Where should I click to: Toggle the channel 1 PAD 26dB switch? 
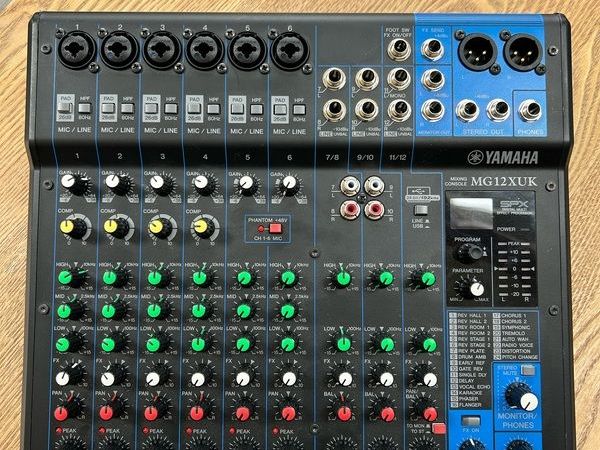65,108
